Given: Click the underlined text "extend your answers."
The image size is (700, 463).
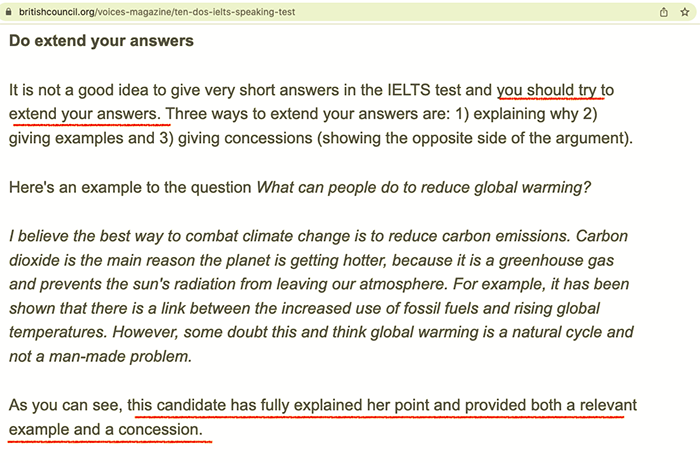Looking at the screenshot, I should tap(86, 113).
